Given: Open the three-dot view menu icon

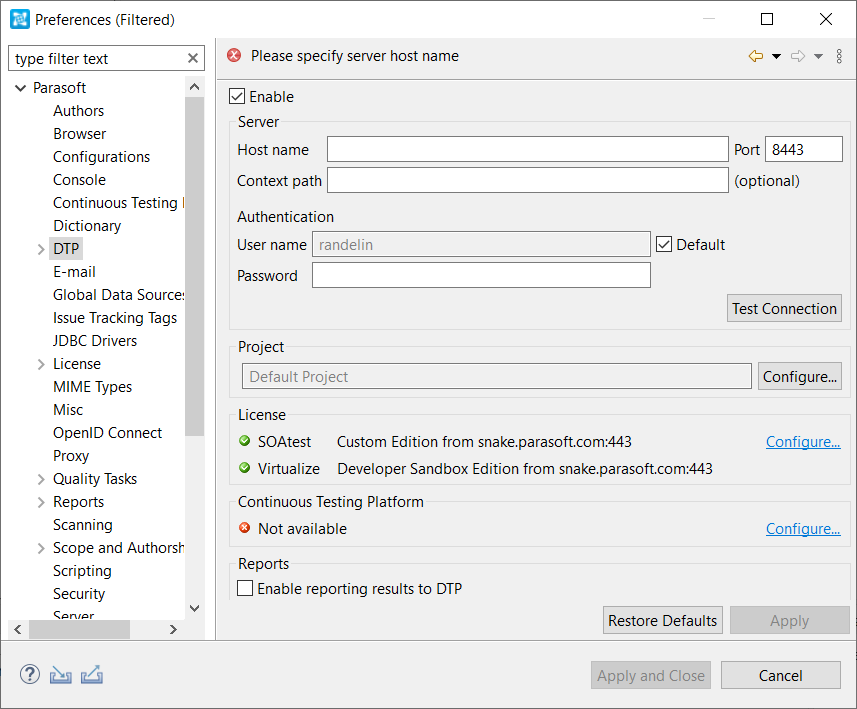Looking at the screenshot, I should (x=839, y=56).
